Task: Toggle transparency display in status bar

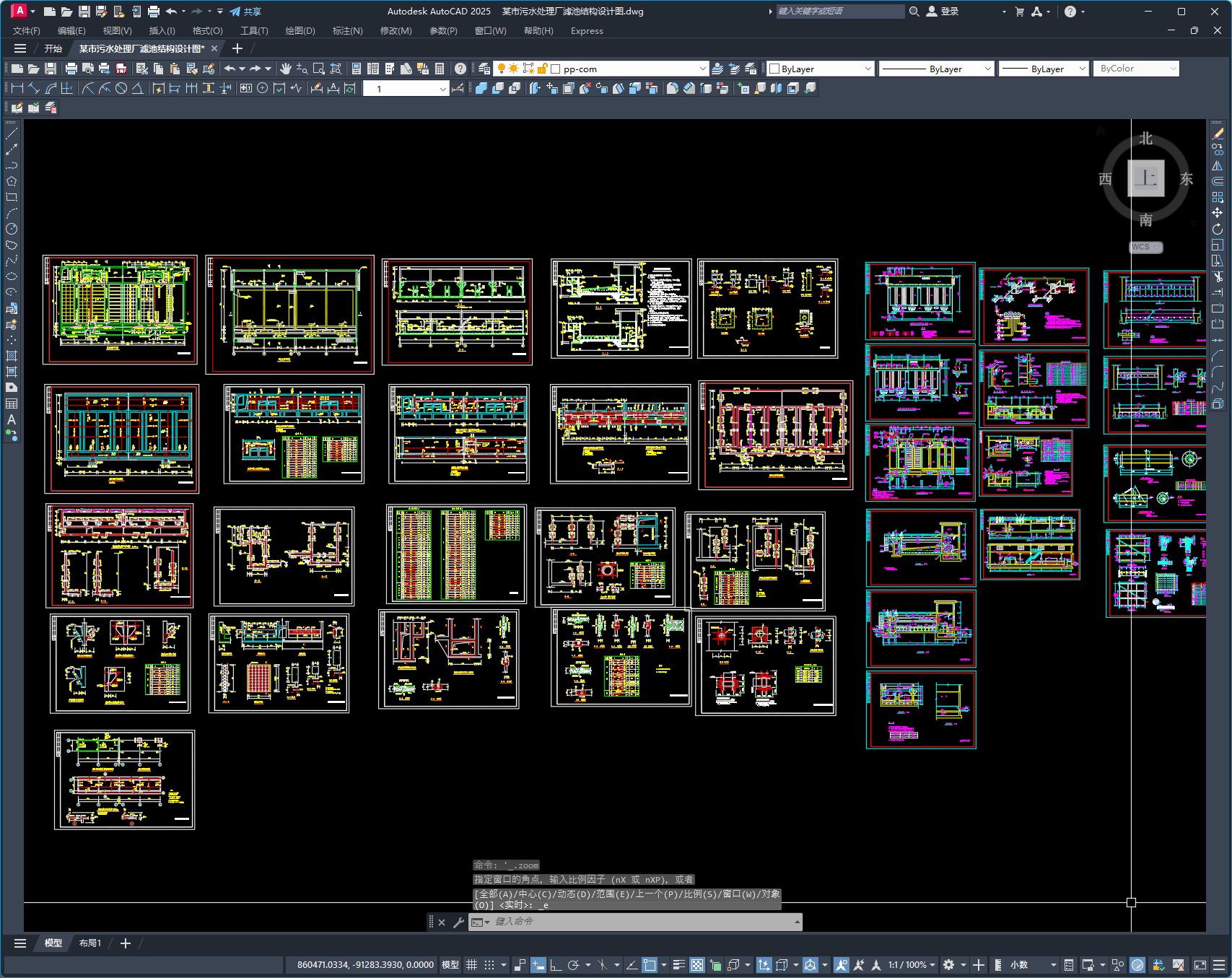Action: (697, 964)
